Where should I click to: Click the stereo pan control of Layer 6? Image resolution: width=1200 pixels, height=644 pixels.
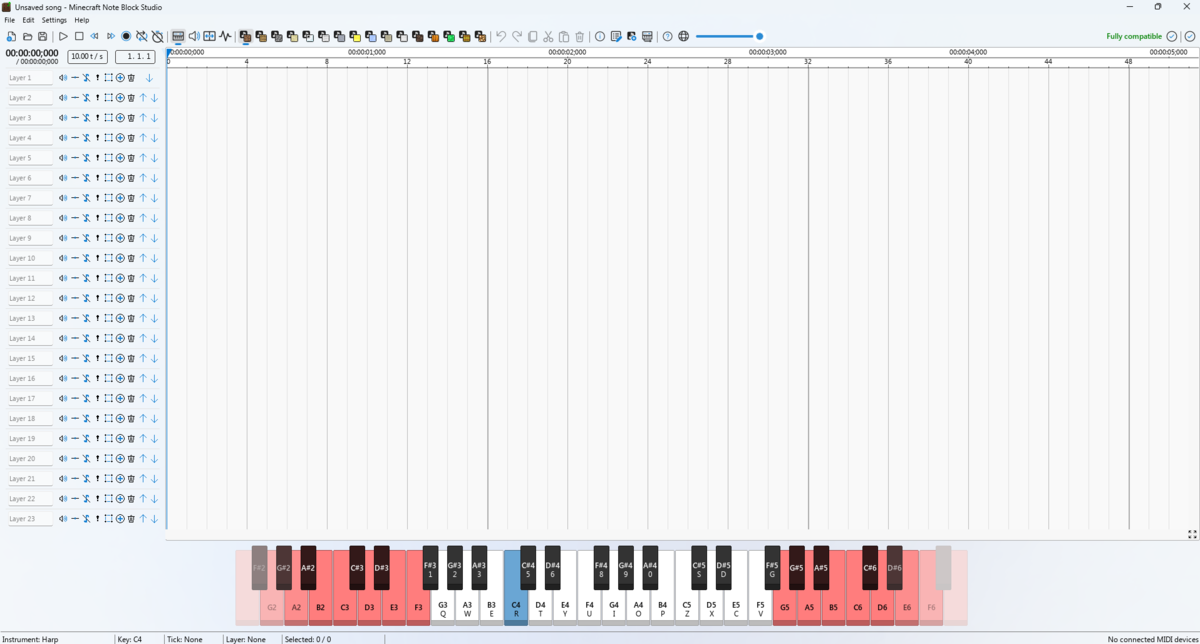(75, 178)
